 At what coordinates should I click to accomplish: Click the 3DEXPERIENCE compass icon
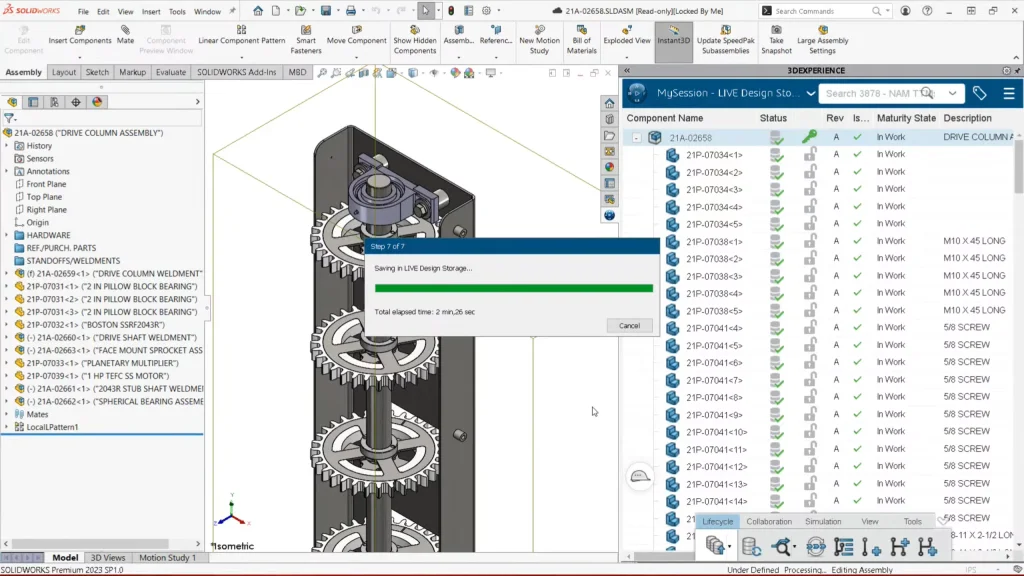(x=637, y=93)
